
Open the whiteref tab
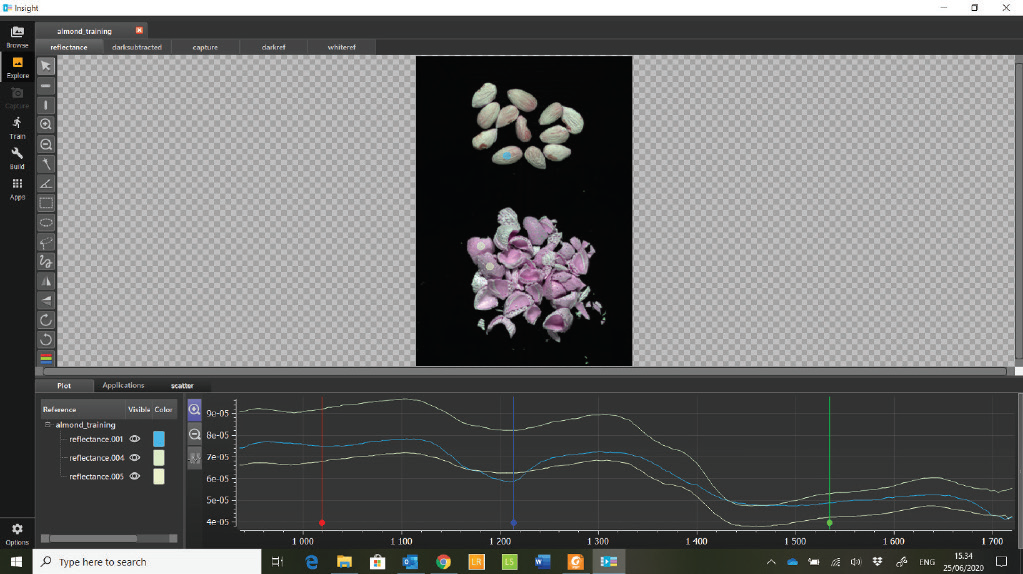[x=343, y=47]
